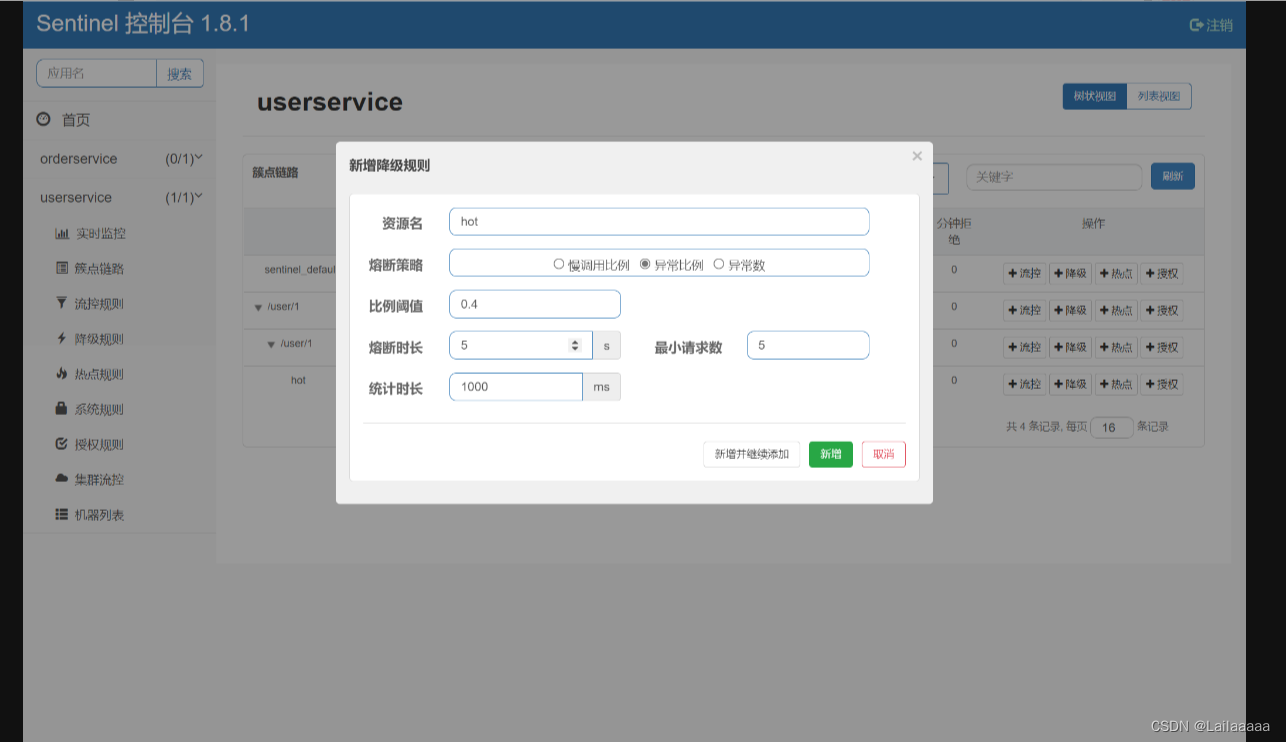Add 热点 rule on the sentinel_default row

pos(1116,273)
